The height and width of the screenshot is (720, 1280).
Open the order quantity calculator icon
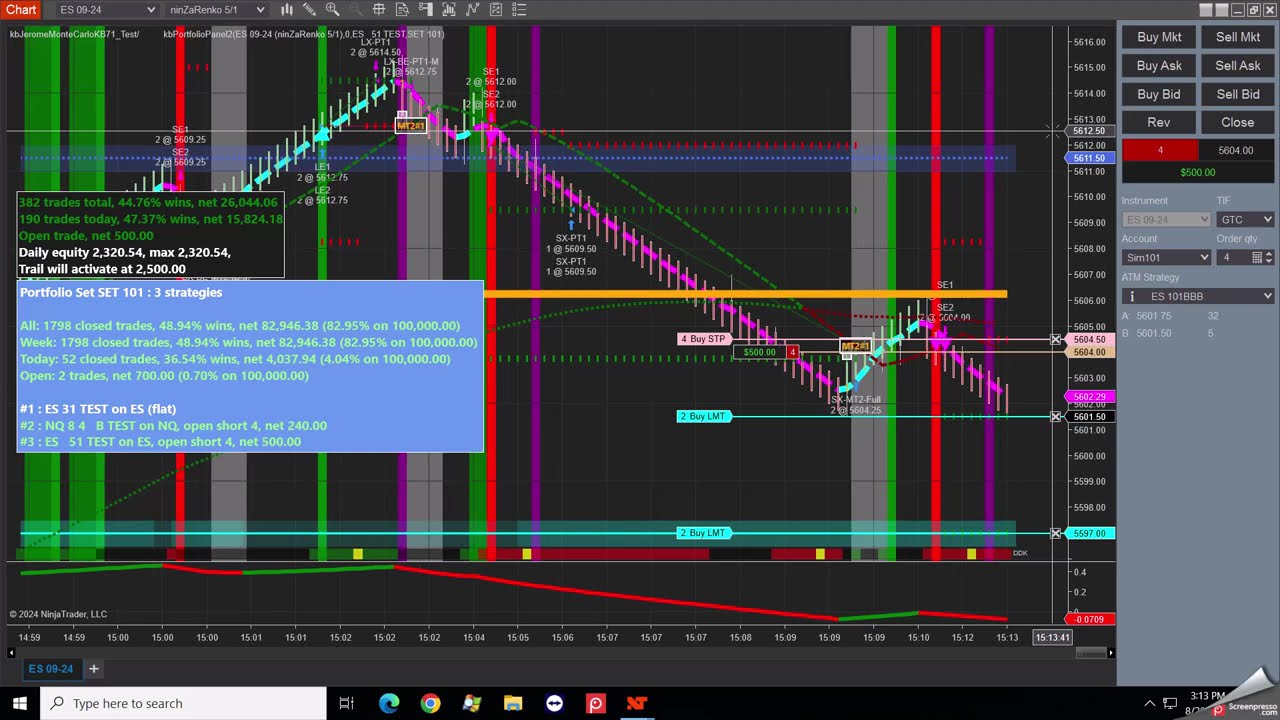point(1258,257)
